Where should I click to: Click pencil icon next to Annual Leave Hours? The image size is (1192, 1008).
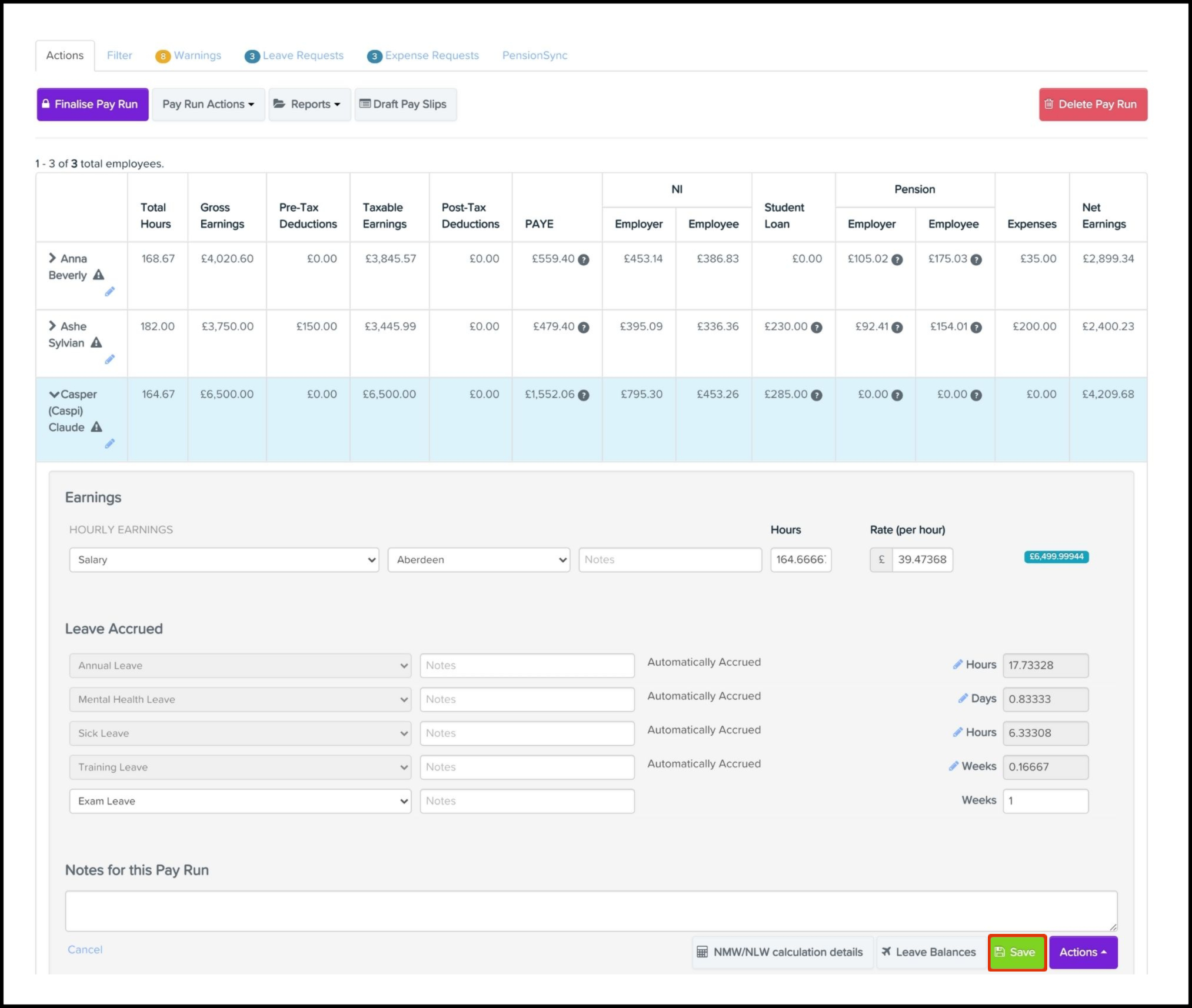click(x=957, y=665)
